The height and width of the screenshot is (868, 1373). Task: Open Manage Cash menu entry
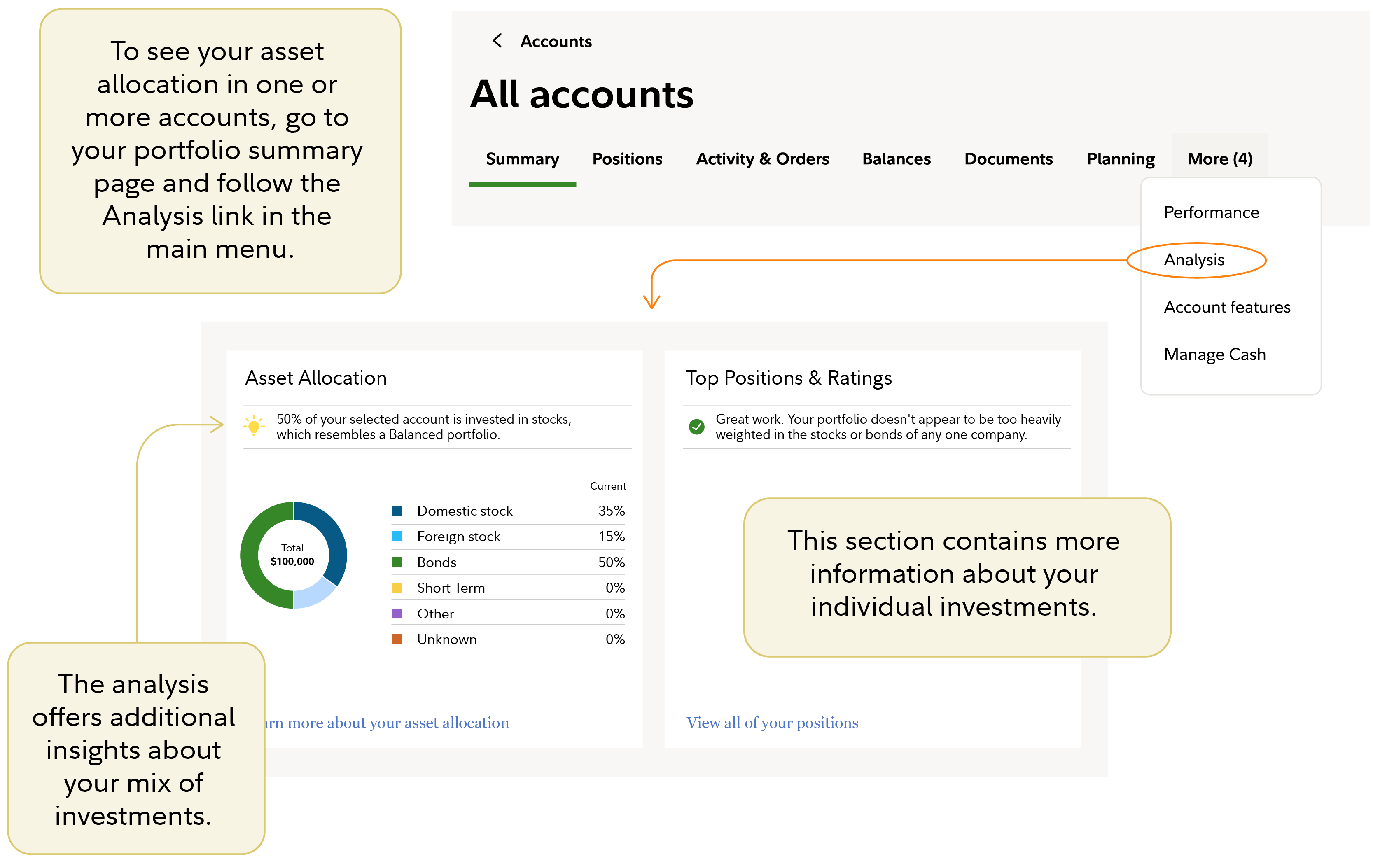[x=1214, y=355]
